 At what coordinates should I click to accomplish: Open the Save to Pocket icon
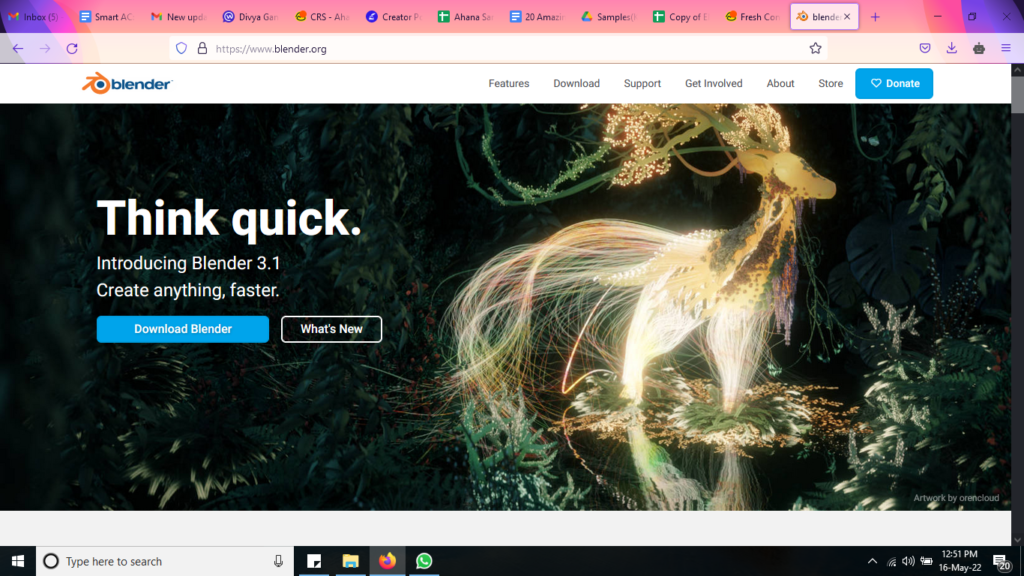coord(925,48)
